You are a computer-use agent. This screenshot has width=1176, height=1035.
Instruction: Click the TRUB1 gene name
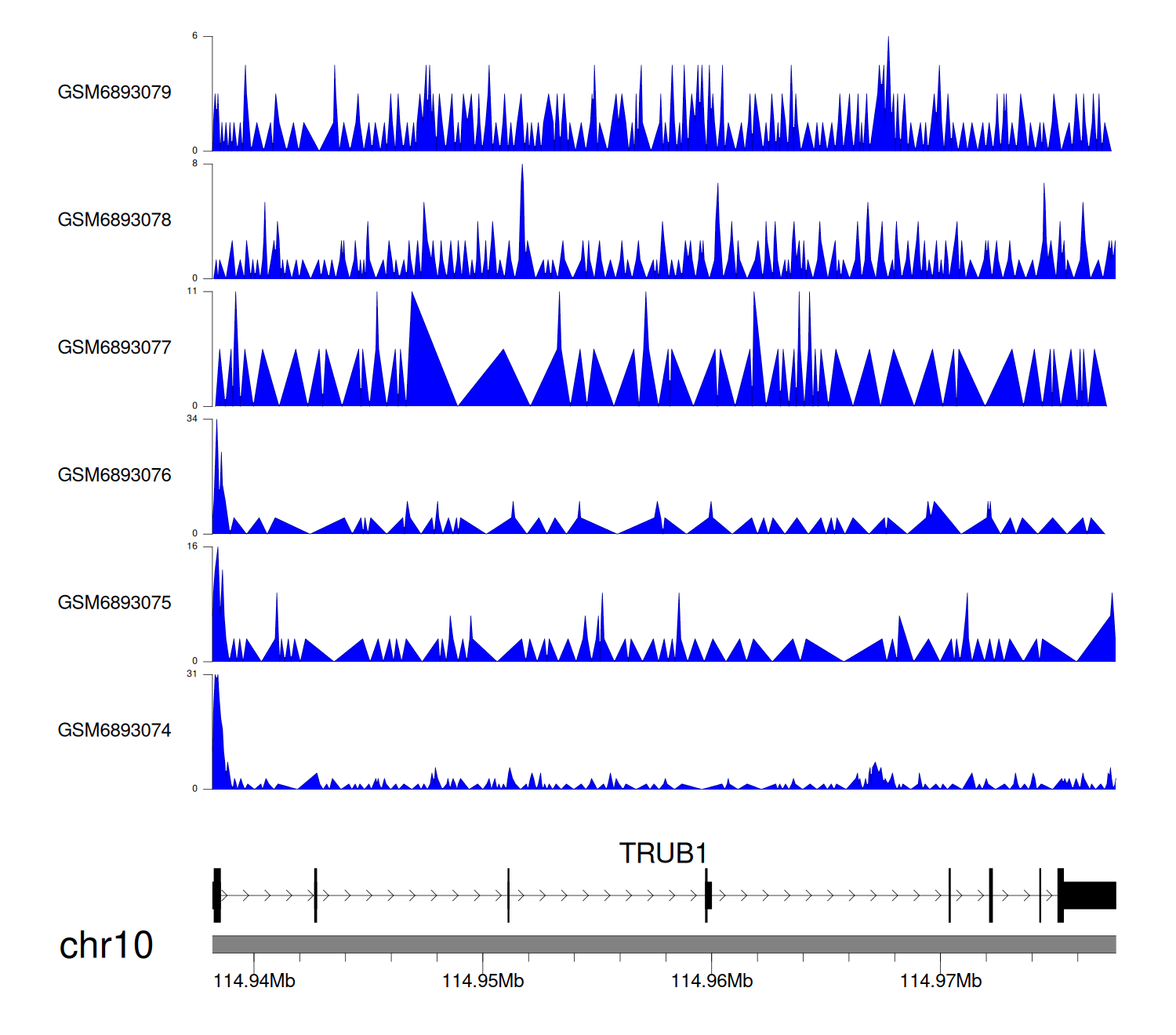coord(663,853)
